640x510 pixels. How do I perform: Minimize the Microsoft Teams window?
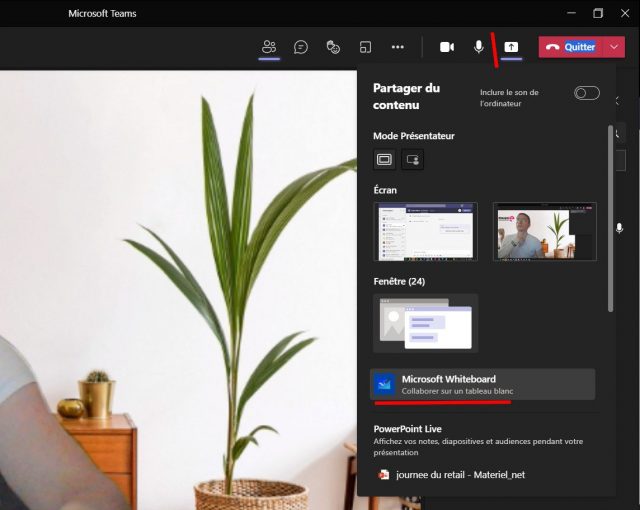coord(571,13)
